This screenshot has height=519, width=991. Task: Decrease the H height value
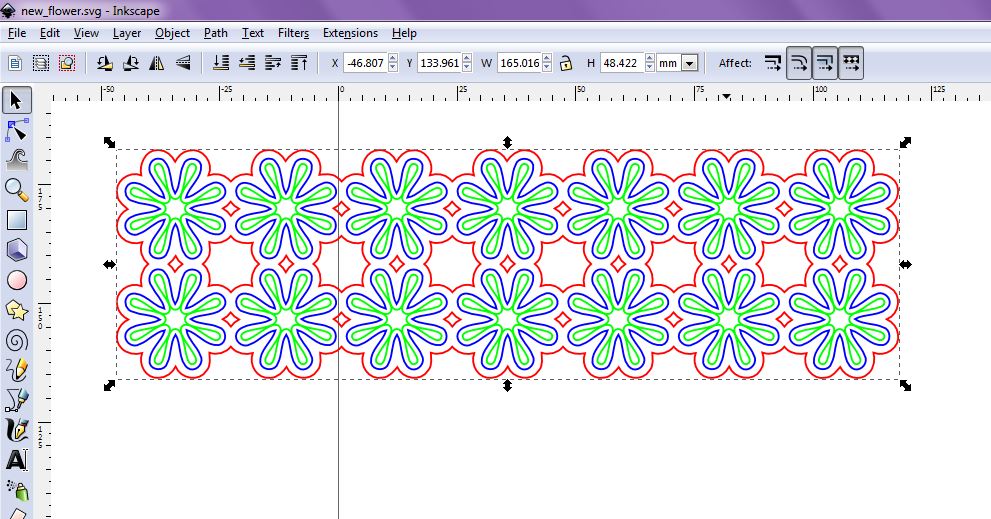(650, 67)
